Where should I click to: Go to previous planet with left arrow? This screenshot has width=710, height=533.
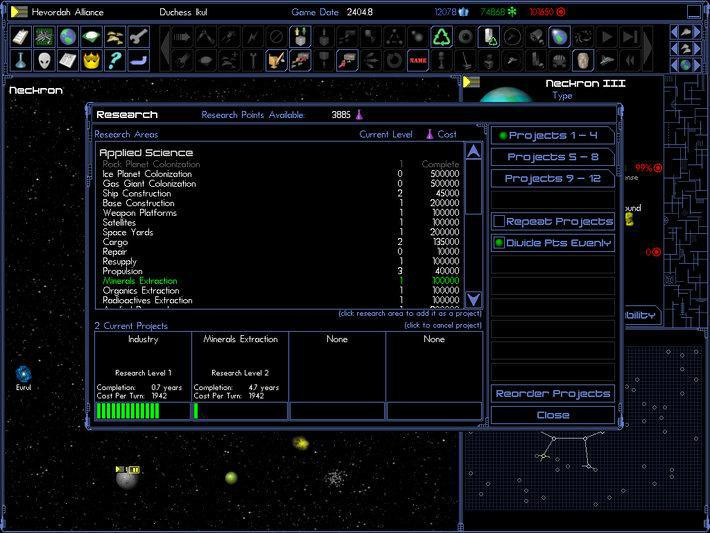pos(675,65)
